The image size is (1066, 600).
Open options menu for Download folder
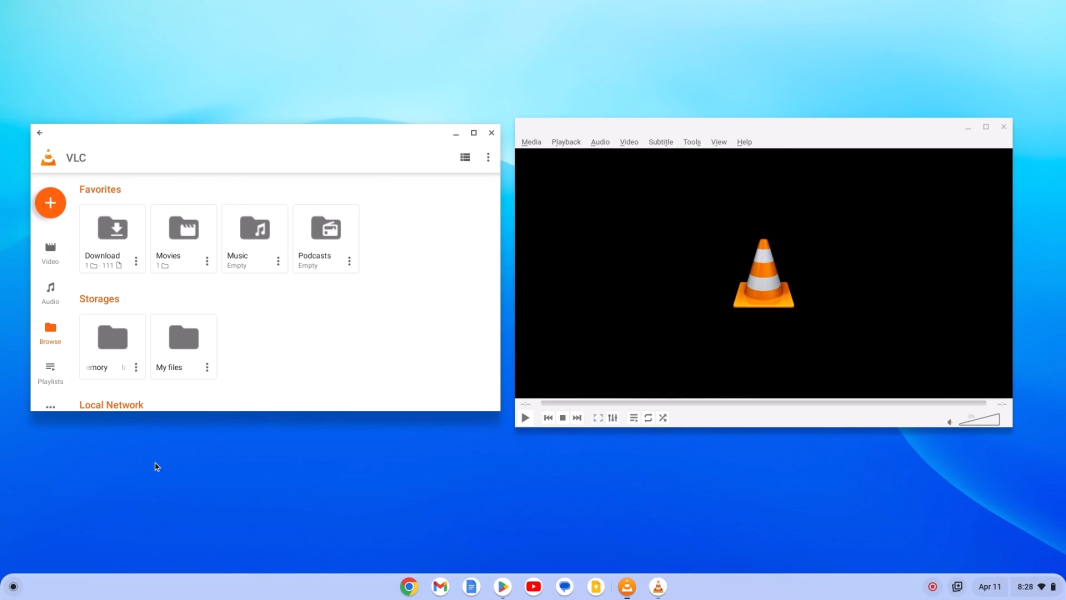136,261
